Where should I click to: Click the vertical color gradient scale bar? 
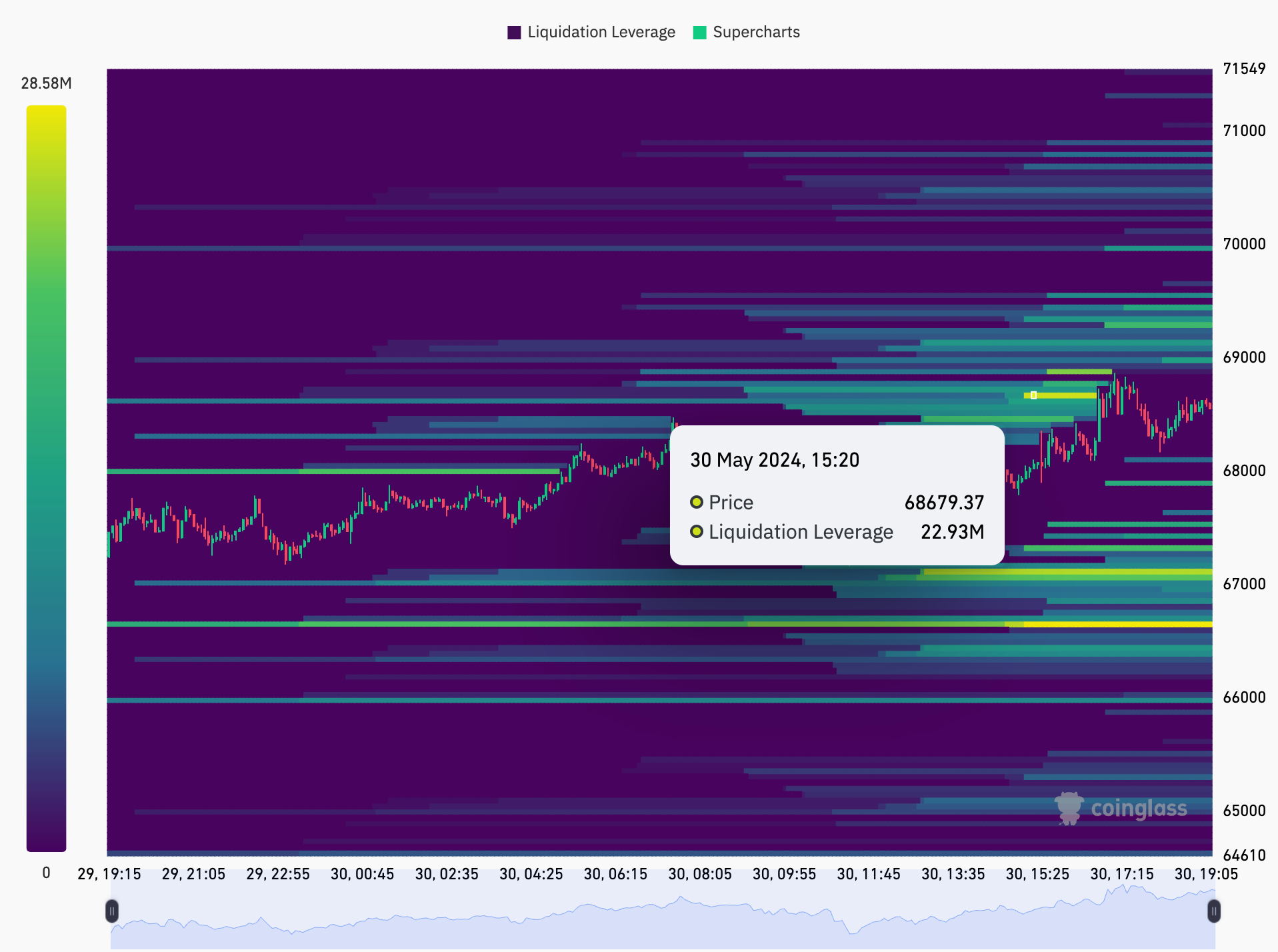[46, 477]
